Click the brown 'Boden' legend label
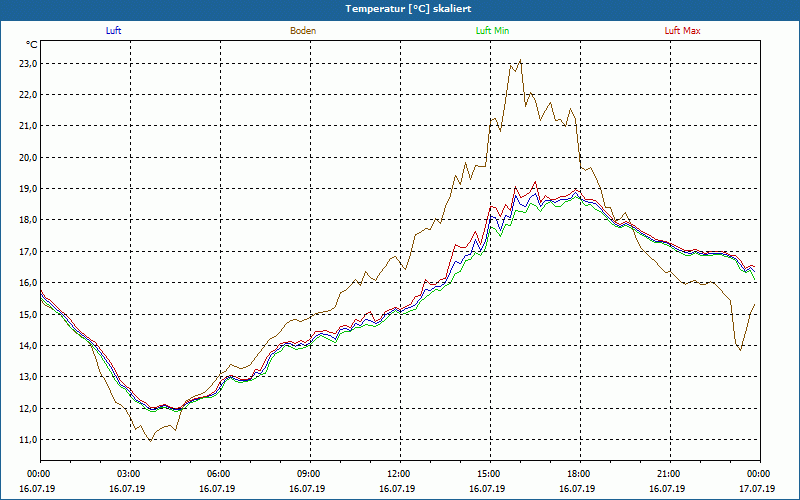800x500 pixels. [x=303, y=31]
